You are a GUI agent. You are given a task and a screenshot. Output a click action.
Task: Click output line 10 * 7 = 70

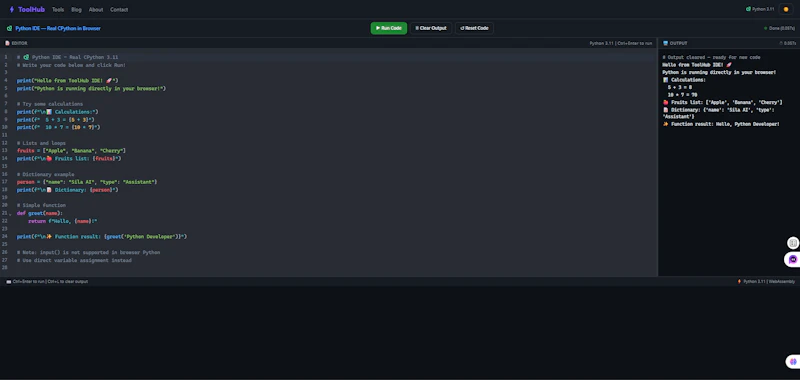(682, 95)
